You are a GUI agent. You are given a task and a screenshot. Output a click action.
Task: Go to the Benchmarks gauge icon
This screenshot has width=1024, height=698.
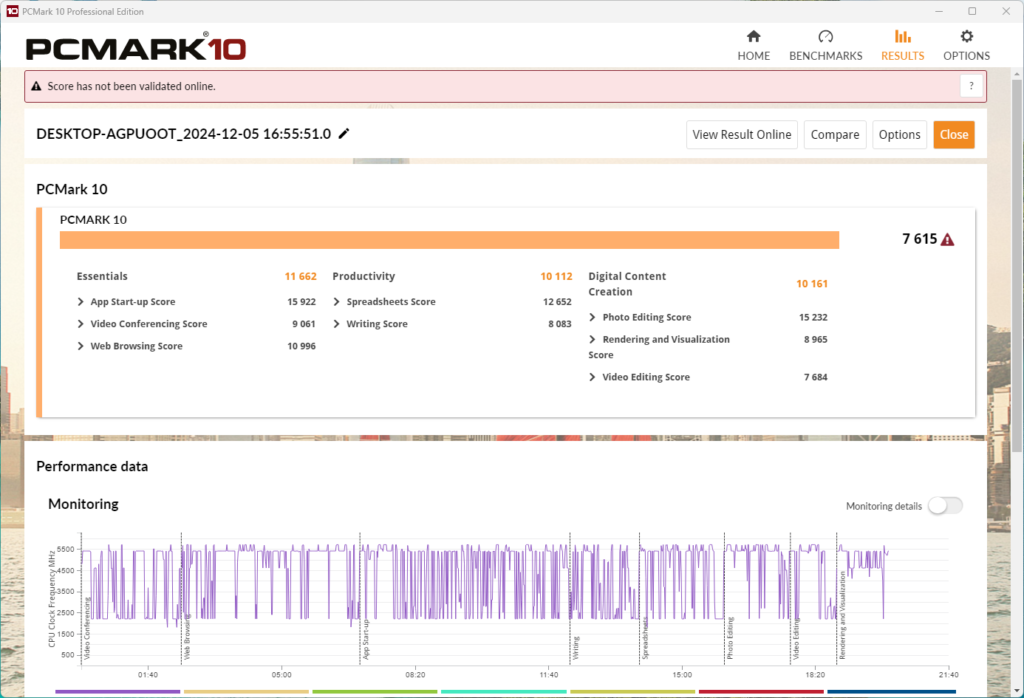(825, 37)
